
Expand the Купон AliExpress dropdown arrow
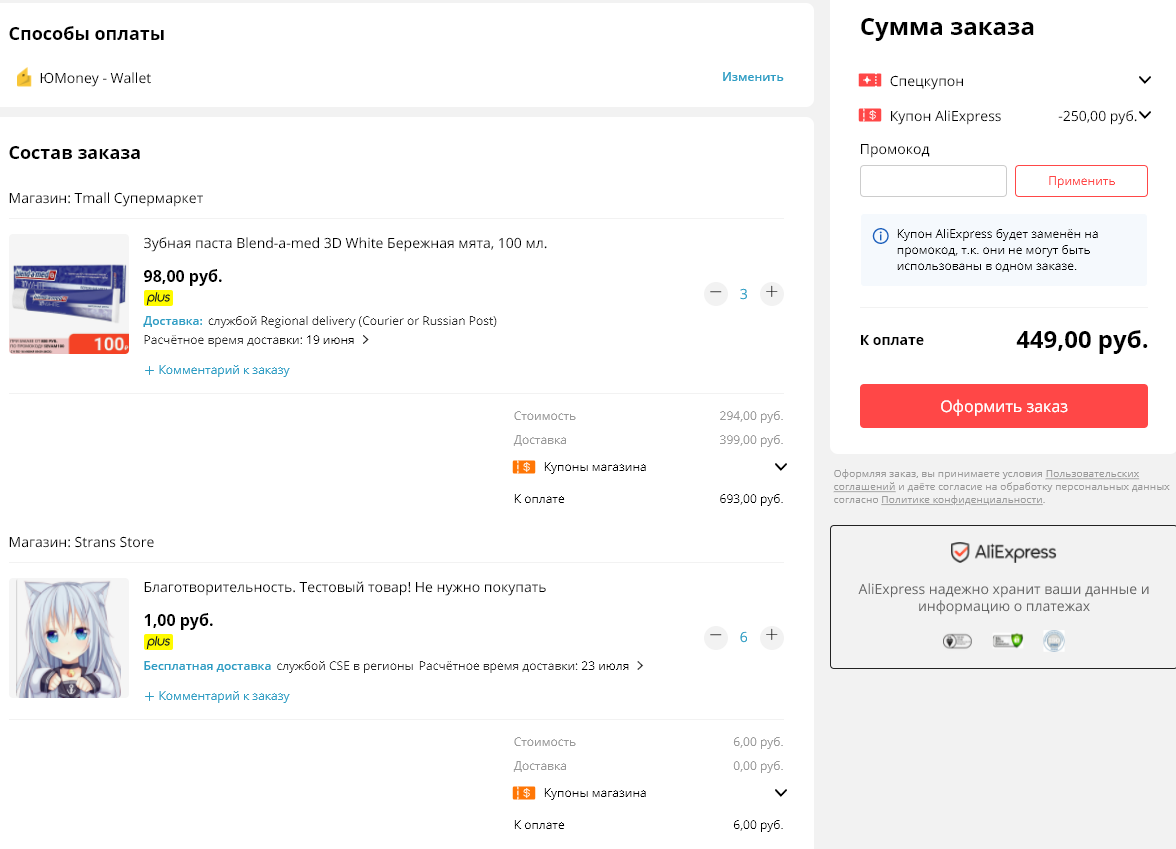pos(1144,116)
